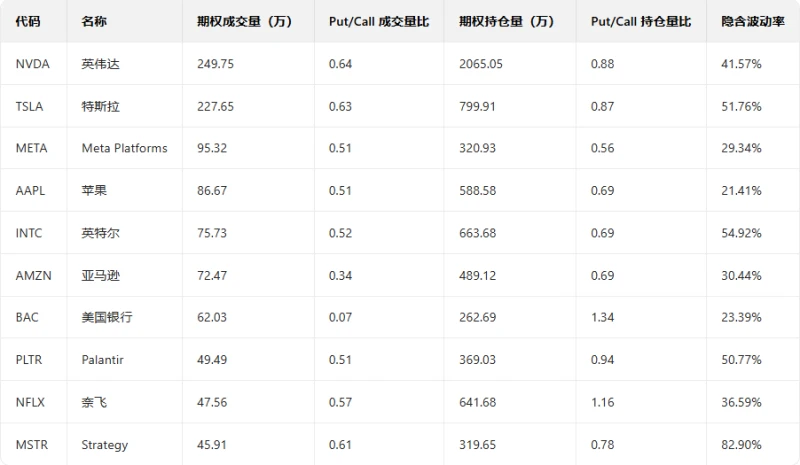The width and height of the screenshot is (800, 465).
Task: Select the Put/Call 成交量比 header
Action: click(x=378, y=21)
